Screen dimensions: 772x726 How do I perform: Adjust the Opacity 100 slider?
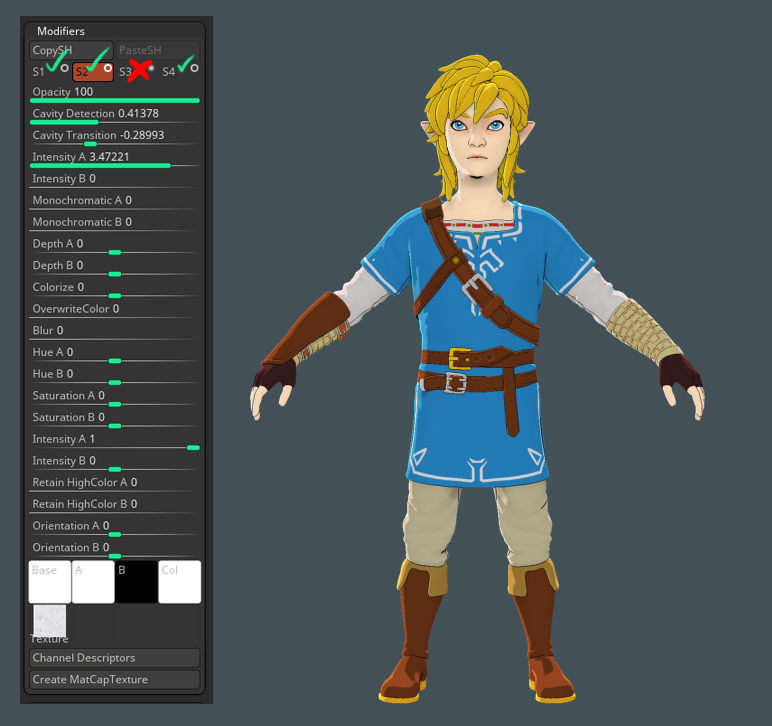point(114,94)
